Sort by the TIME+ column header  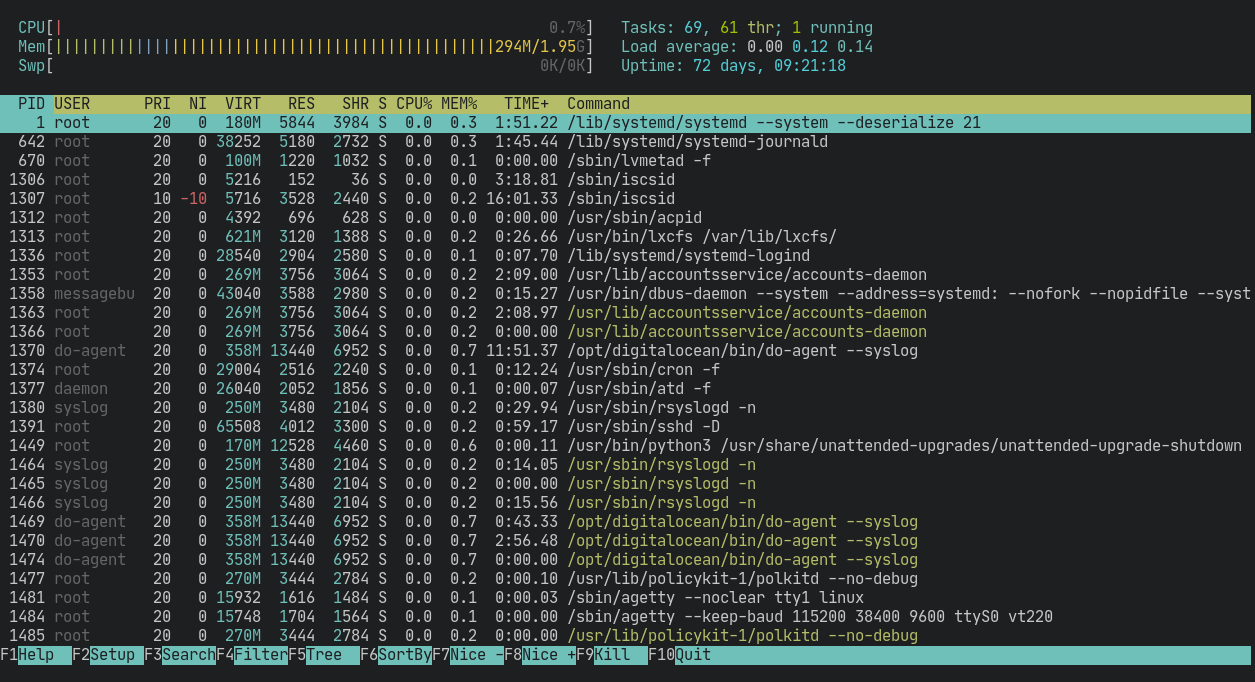(x=526, y=104)
